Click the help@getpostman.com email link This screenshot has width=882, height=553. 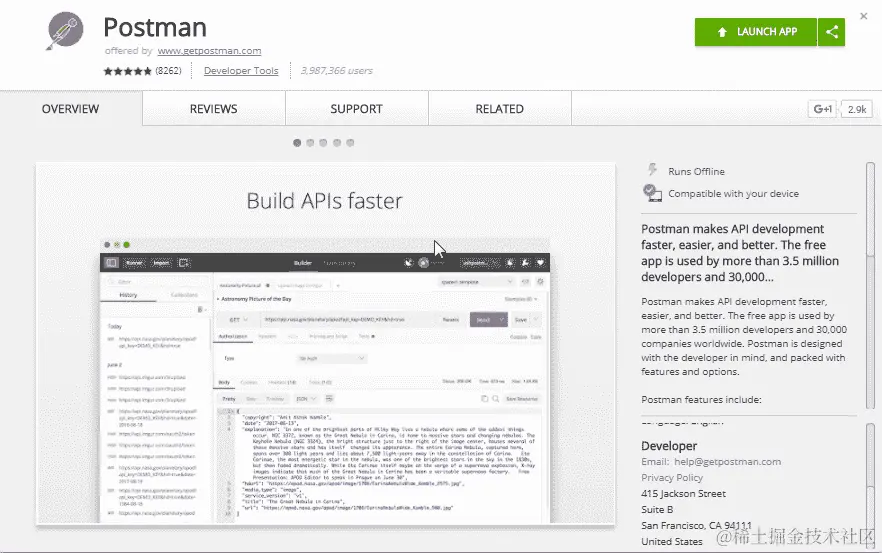[x=727, y=462]
